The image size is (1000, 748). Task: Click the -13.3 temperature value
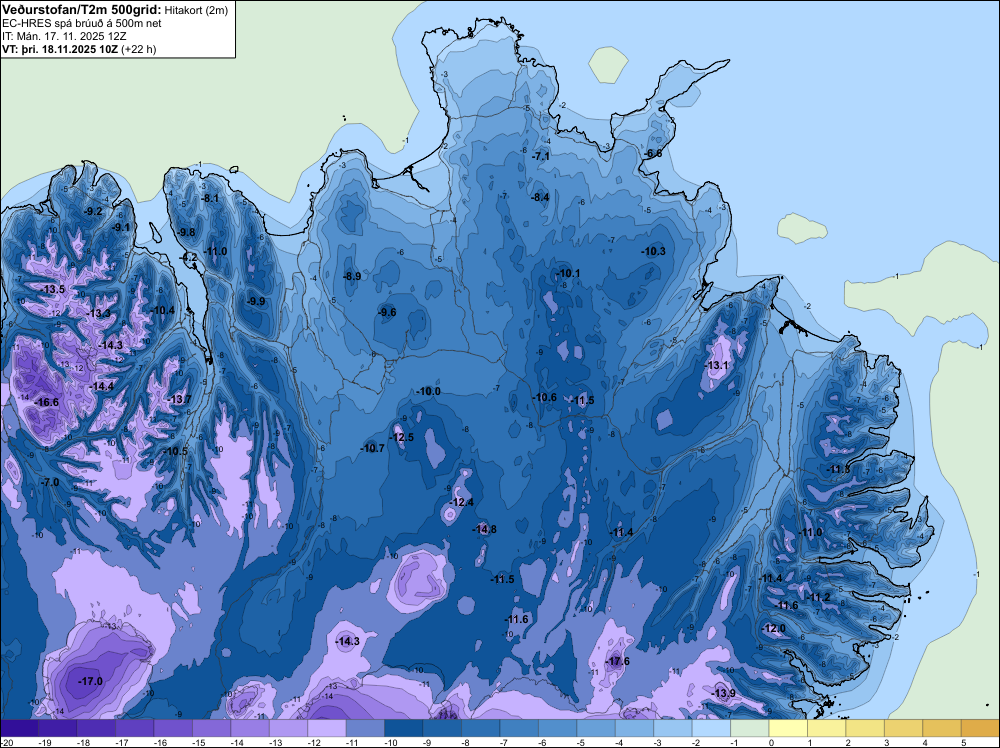tap(99, 313)
